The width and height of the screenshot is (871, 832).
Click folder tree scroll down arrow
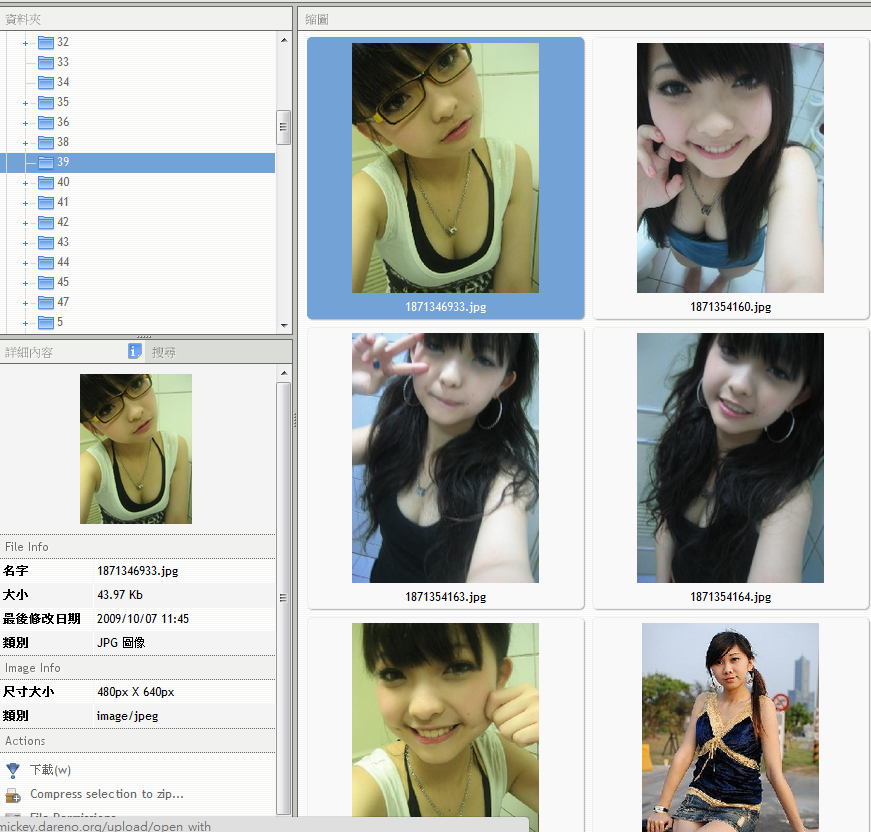284,325
